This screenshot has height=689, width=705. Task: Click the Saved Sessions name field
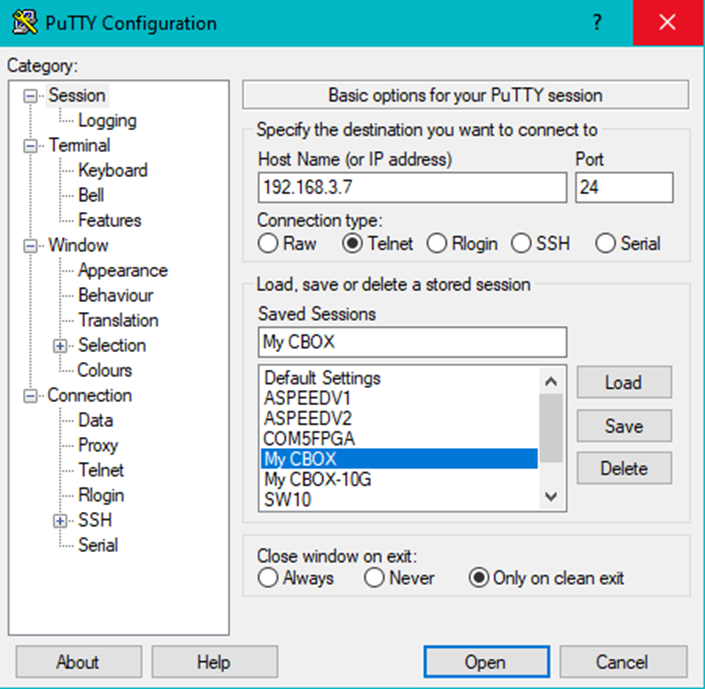click(x=412, y=342)
